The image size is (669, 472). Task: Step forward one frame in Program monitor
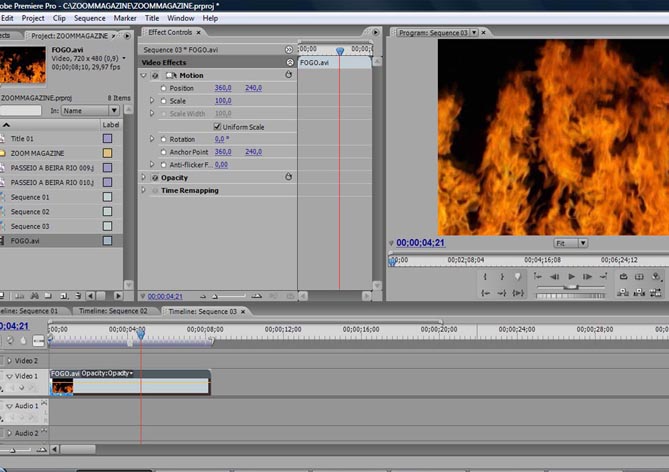pos(589,277)
